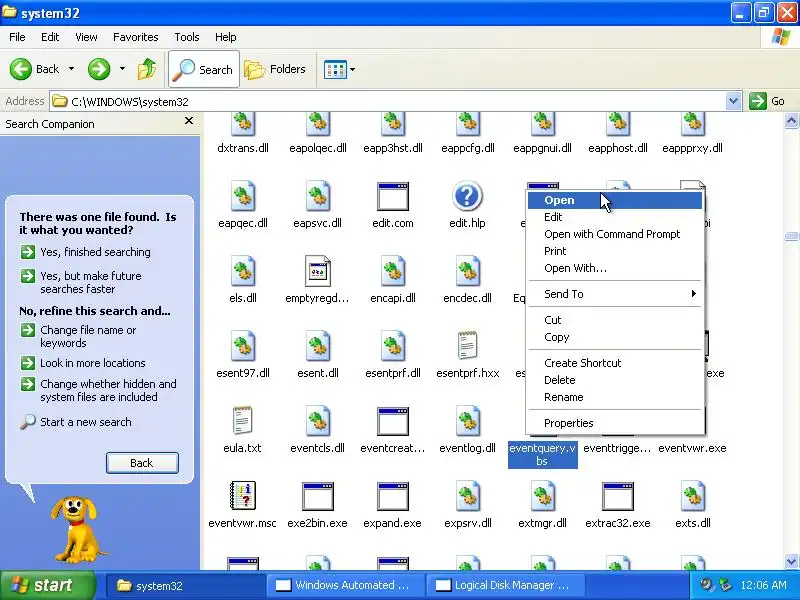Image resolution: width=800 pixels, height=600 pixels.
Task: Click Yes, finished searching
Action: [86, 252]
